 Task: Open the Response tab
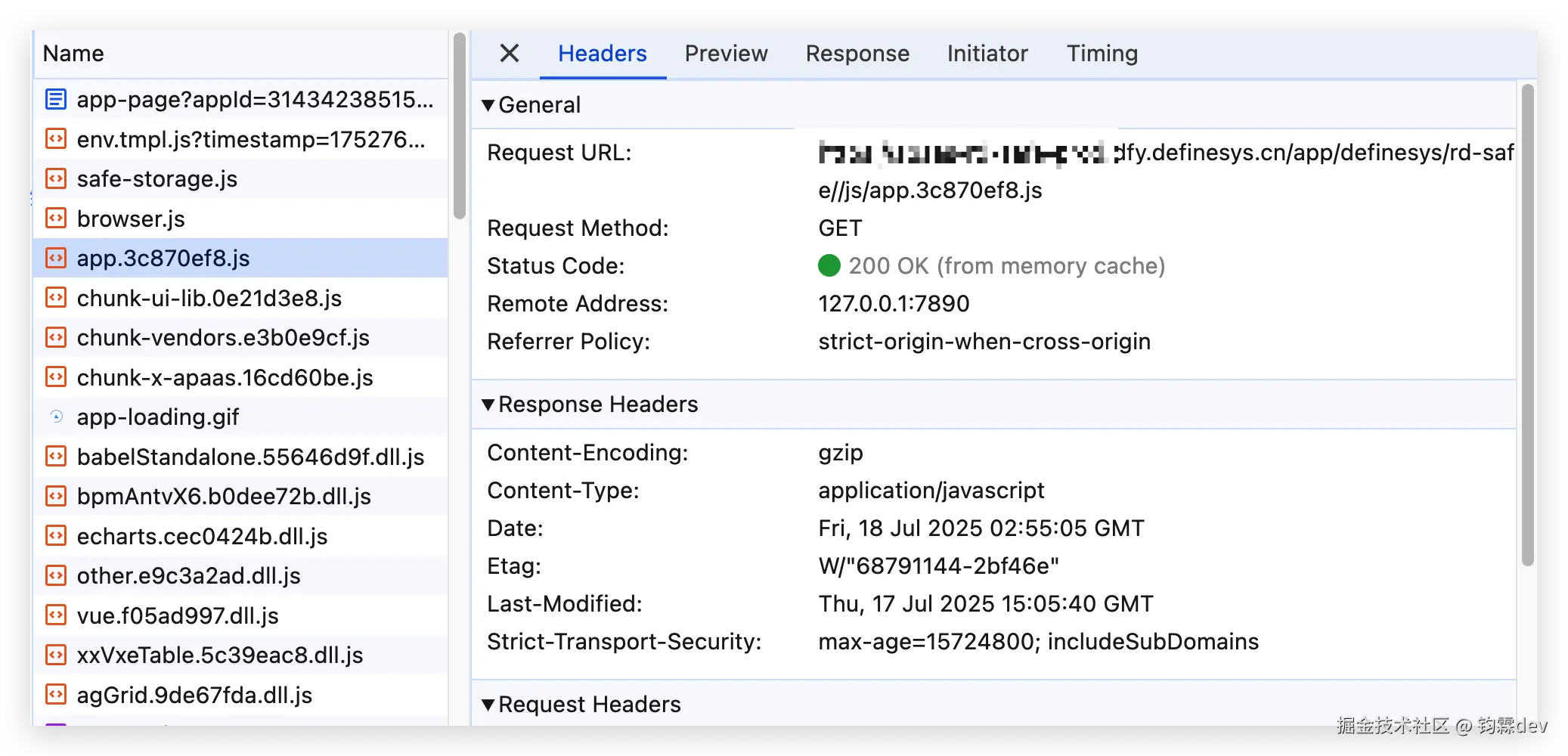tap(857, 53)
